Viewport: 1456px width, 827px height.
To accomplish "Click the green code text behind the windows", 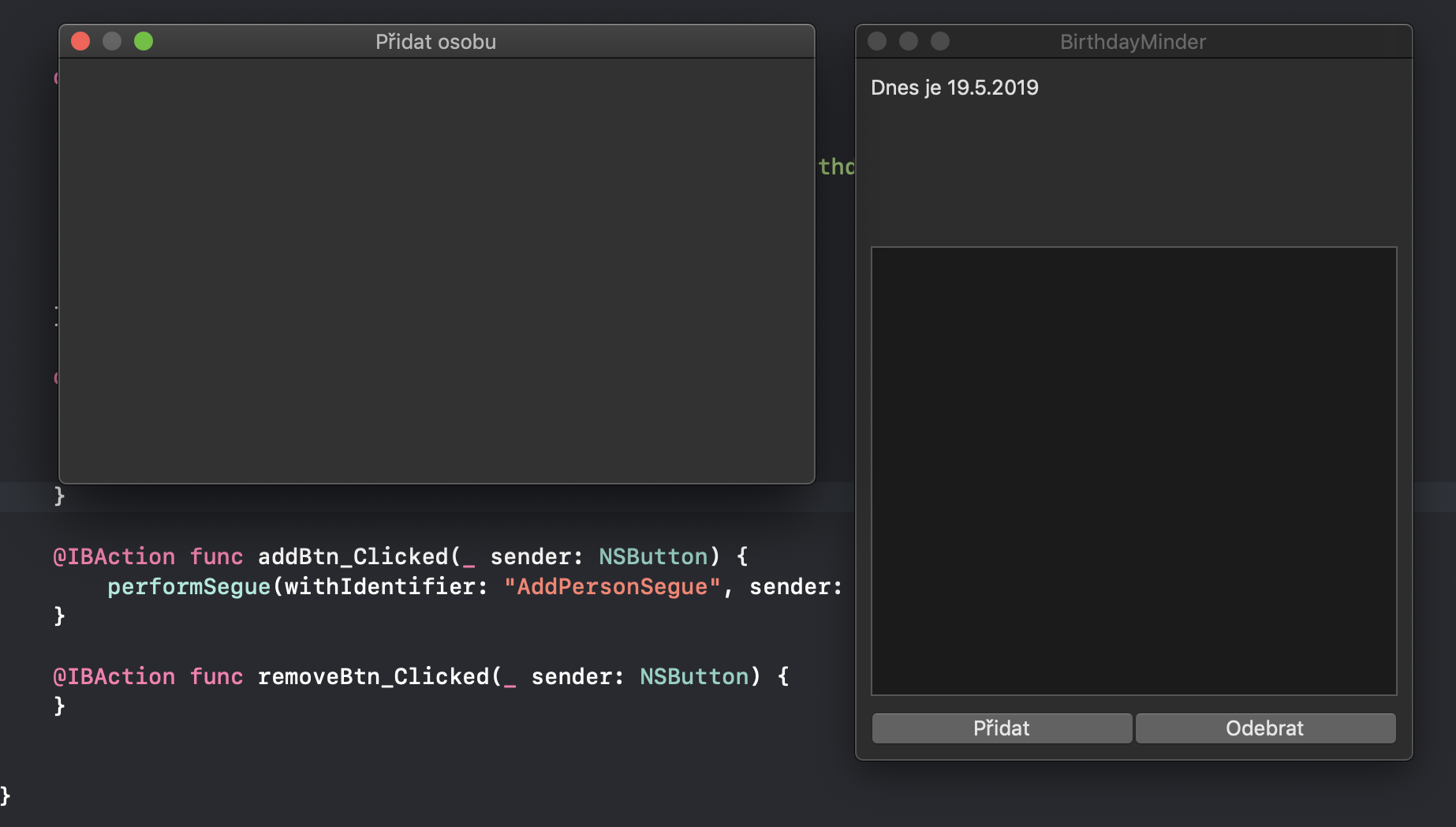I will 838,167.
